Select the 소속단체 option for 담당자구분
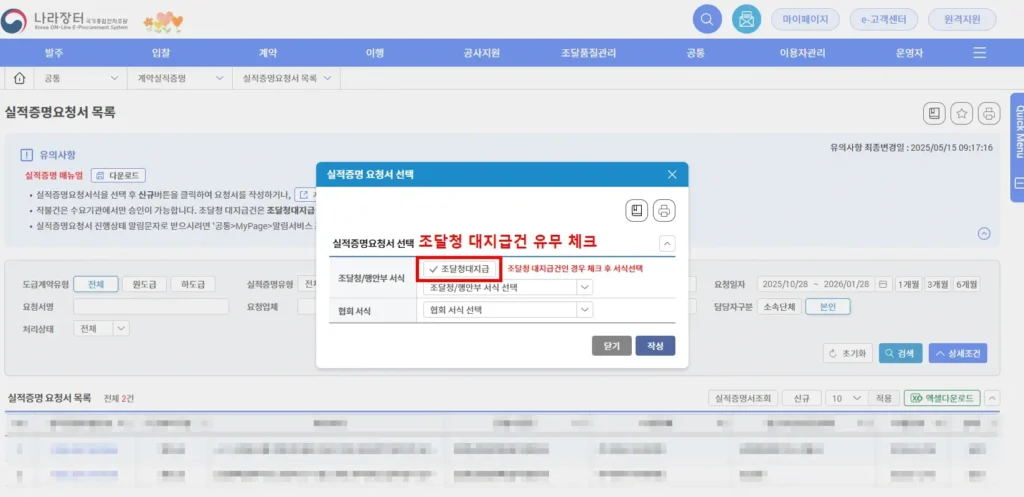The image size is (1024, 497). coord(780,307)
